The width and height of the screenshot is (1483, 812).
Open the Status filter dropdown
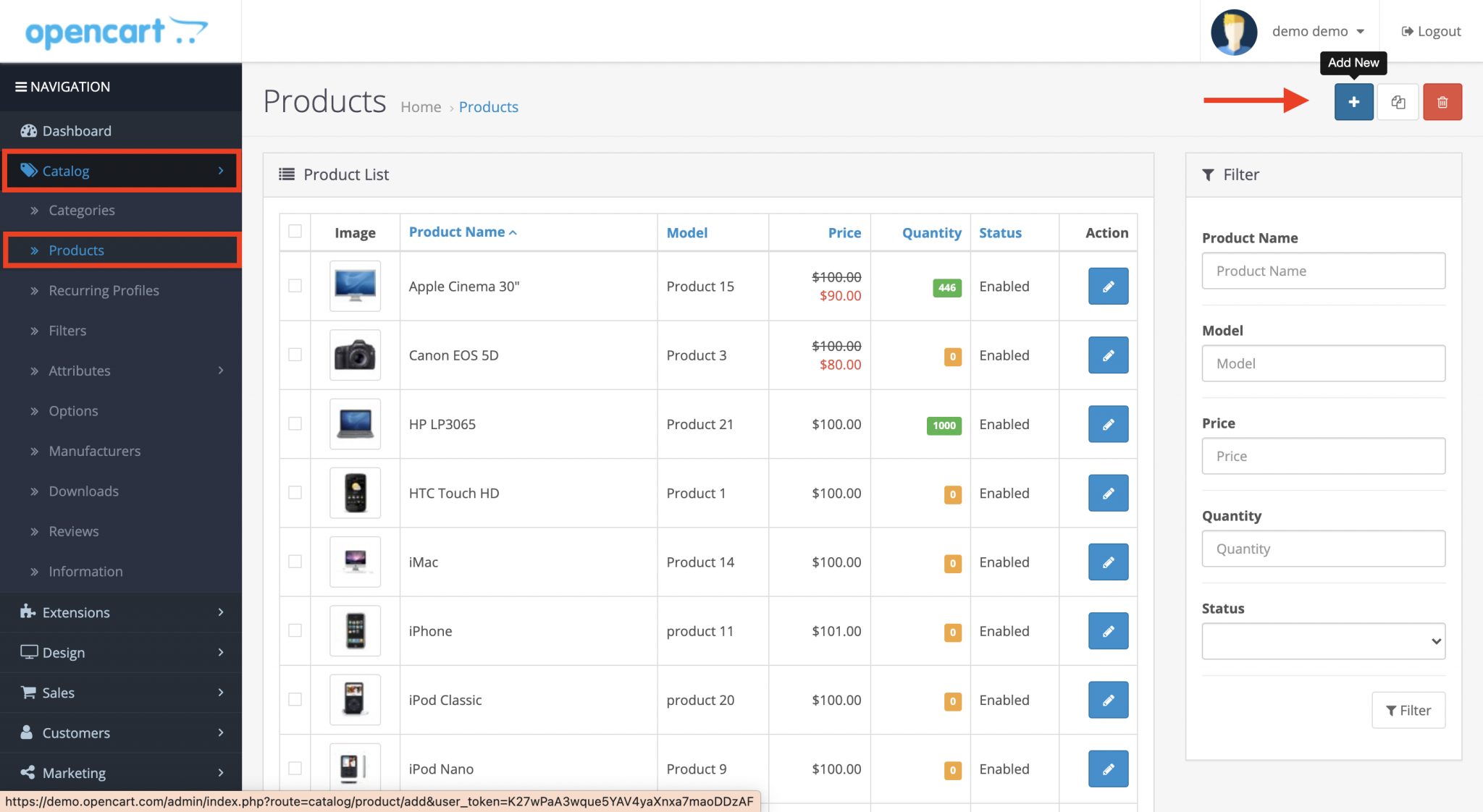(x=1322, y=641)
